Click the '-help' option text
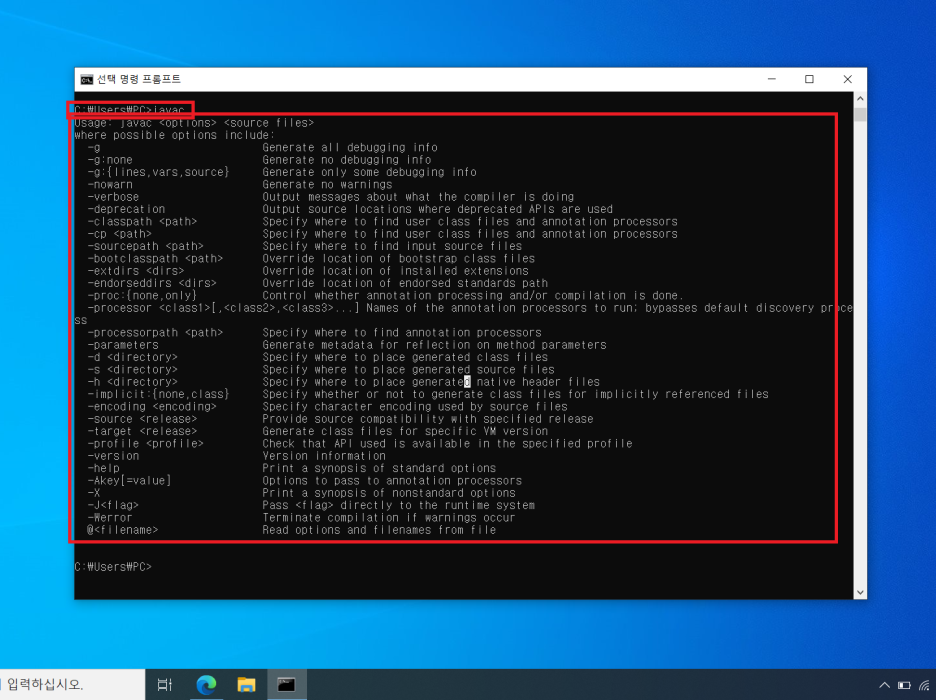 tap(103, 468)
